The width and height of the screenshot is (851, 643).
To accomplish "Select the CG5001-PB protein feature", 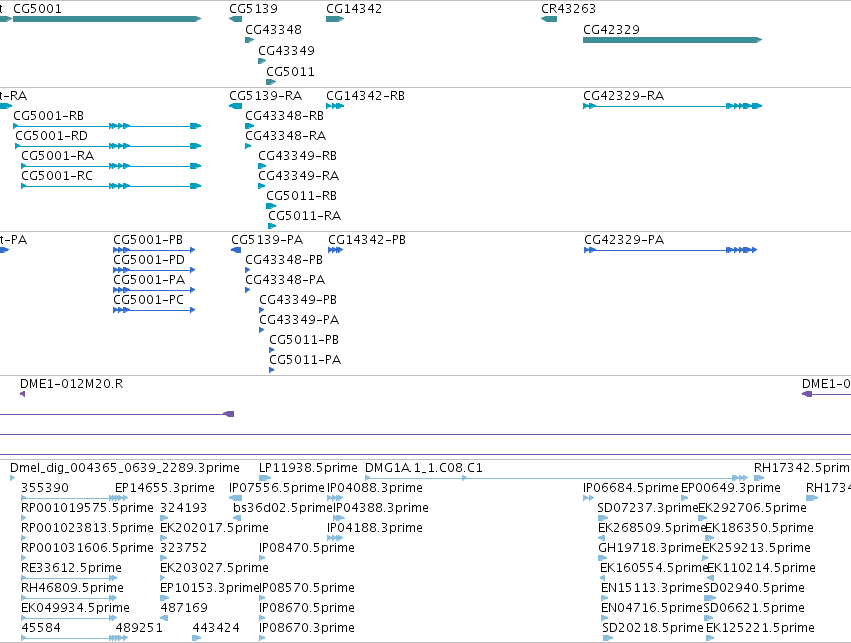I will 154,250.
